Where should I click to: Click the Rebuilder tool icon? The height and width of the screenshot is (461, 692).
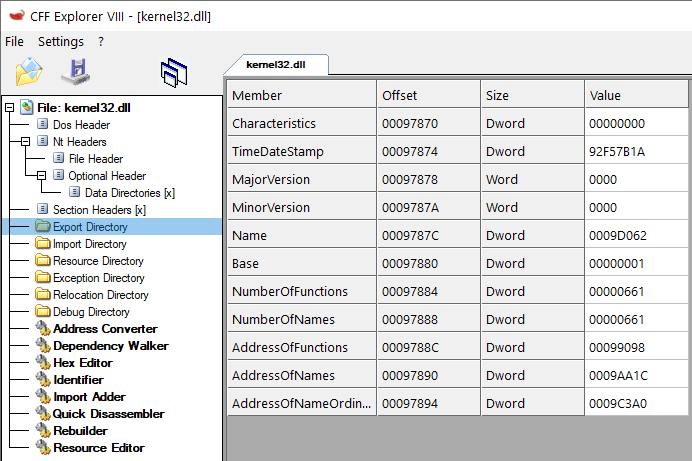click(x=43, y=430)
